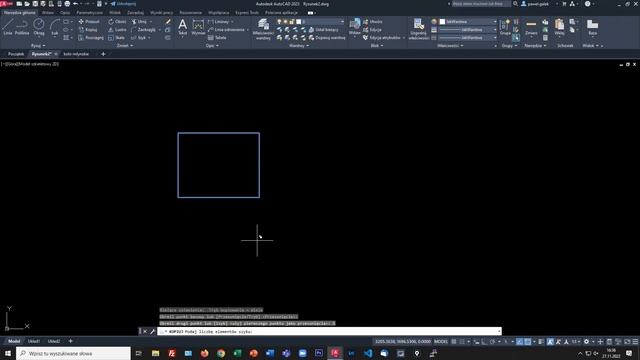Toggle MODEL space button in status bar

(x=441, y=342)
